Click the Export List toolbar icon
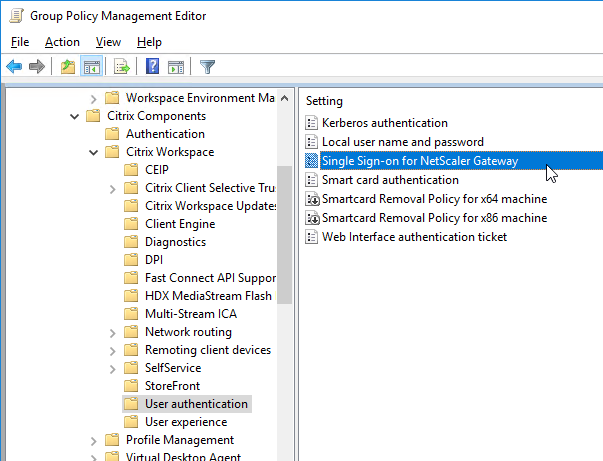Image resolution: width=603 pixels, height=461 pixels. [x=122, y=67]
